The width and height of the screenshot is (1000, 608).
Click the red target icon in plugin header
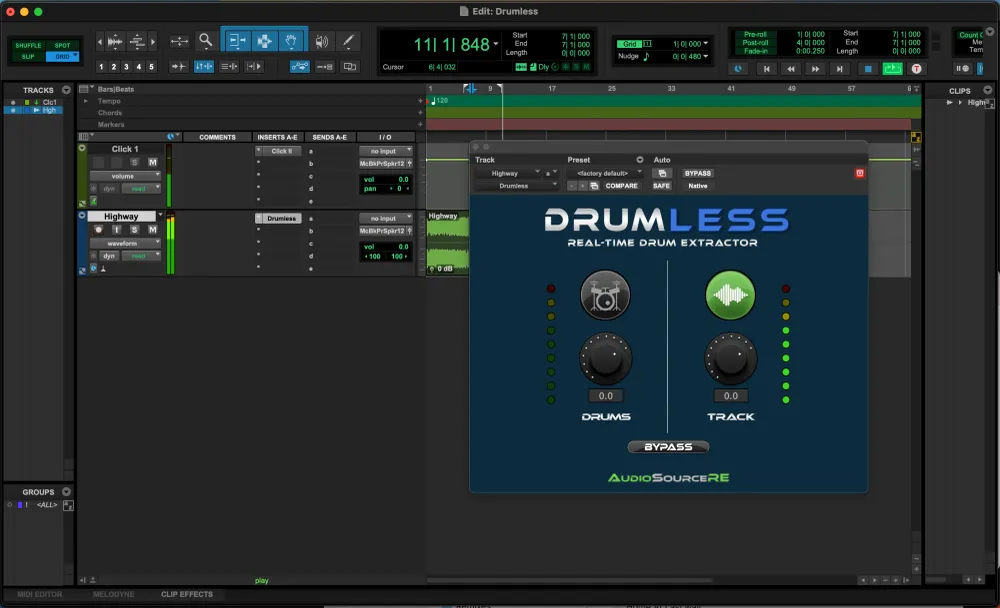(x=860, y=173)
